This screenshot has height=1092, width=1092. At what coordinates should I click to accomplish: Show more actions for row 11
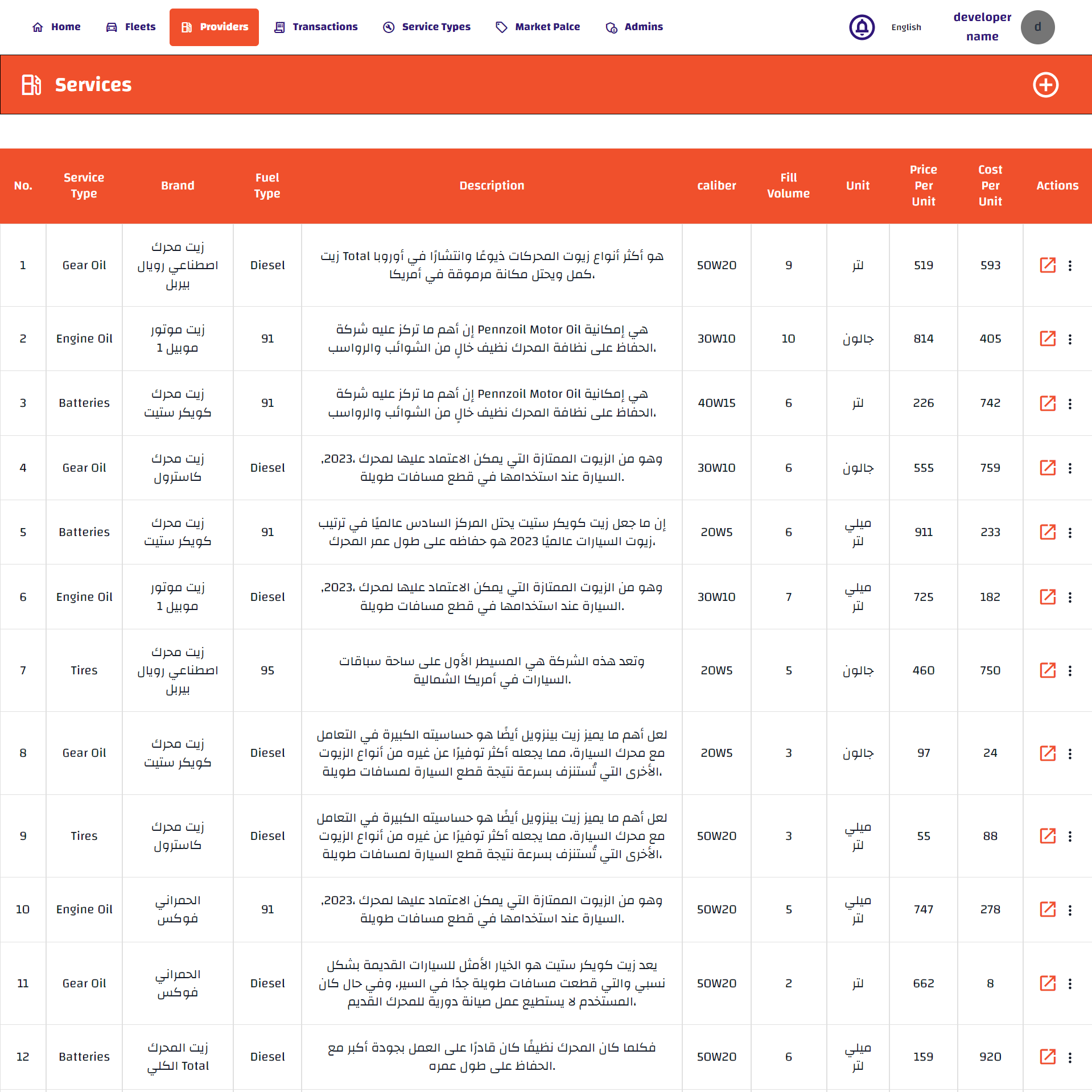[x=1070, y=983]
